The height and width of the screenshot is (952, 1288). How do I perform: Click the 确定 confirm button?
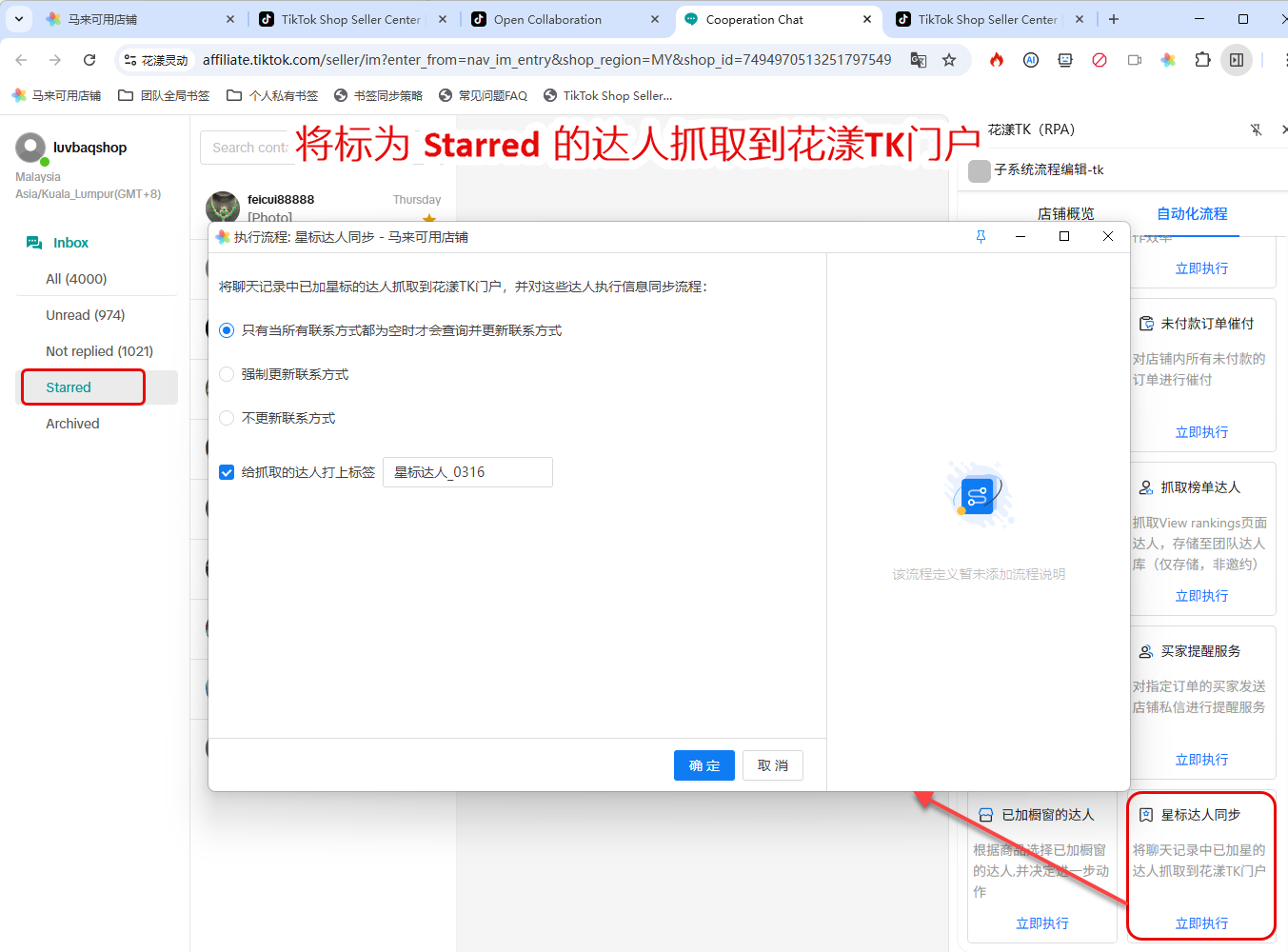(703, 765)
